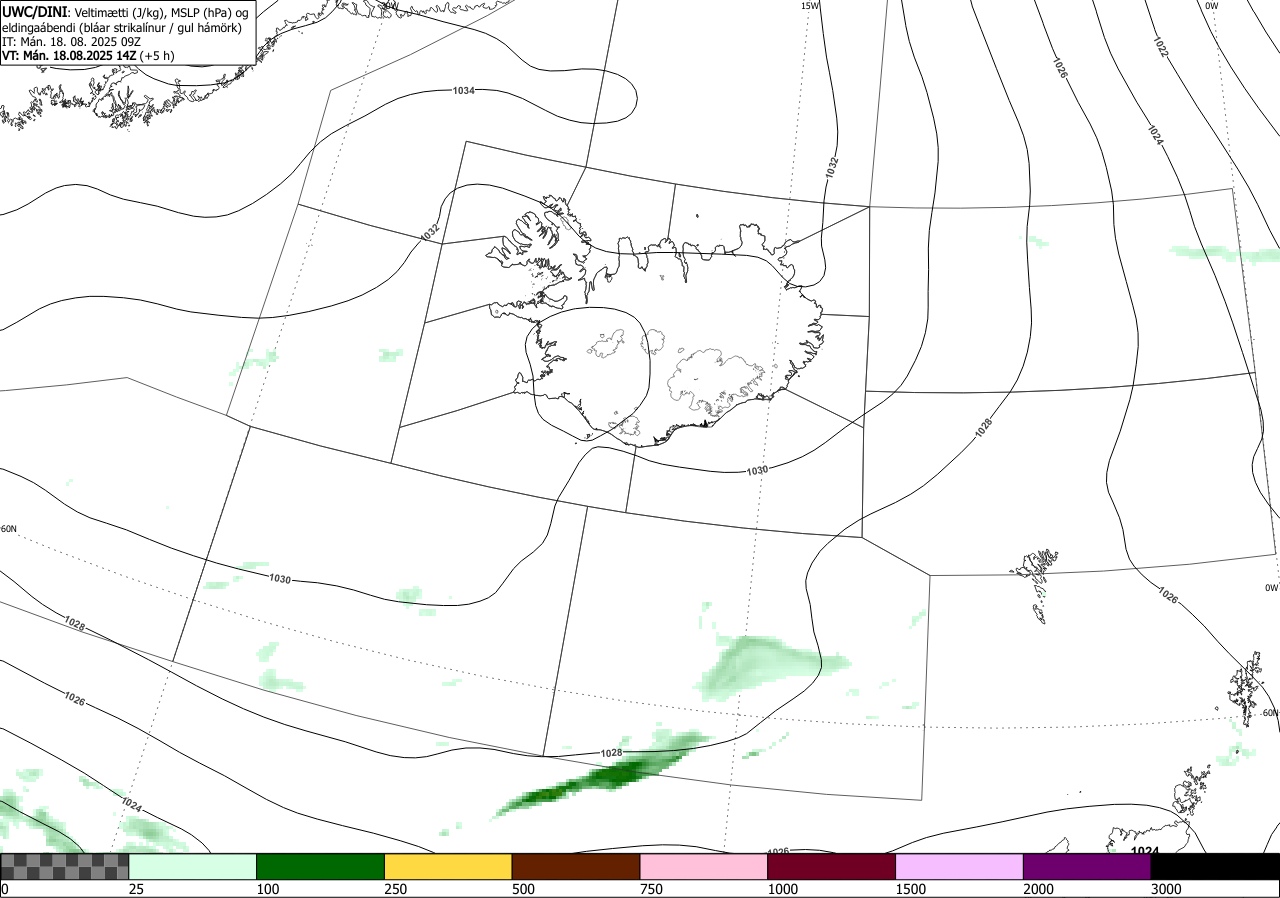This screenshot has height=898, width=1280.
Task: Click the legend value "250"
Action: pyautogui.click(x=395, y=889)
